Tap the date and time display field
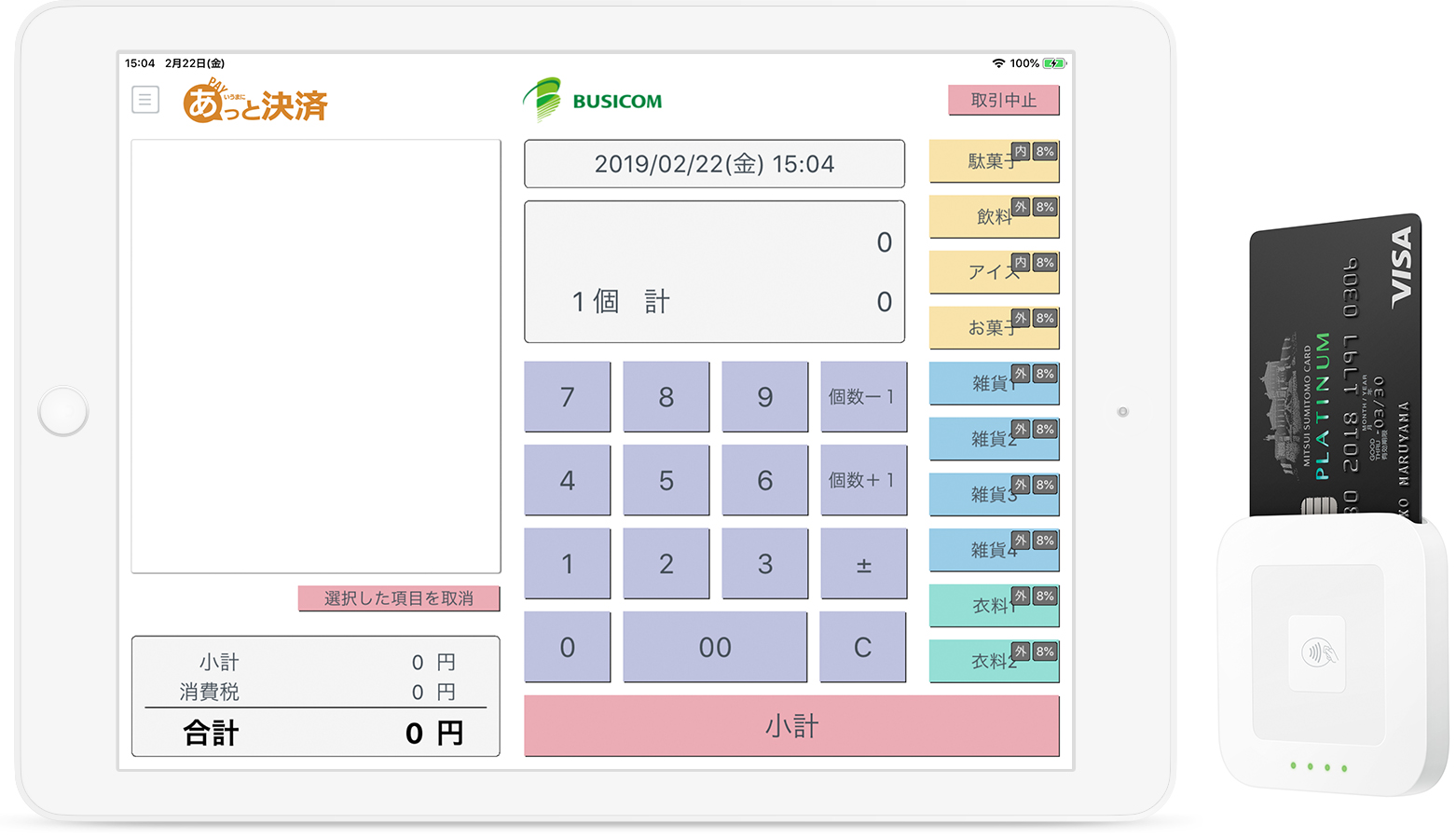Viewport: 1456px width, 837px height. 714,164
